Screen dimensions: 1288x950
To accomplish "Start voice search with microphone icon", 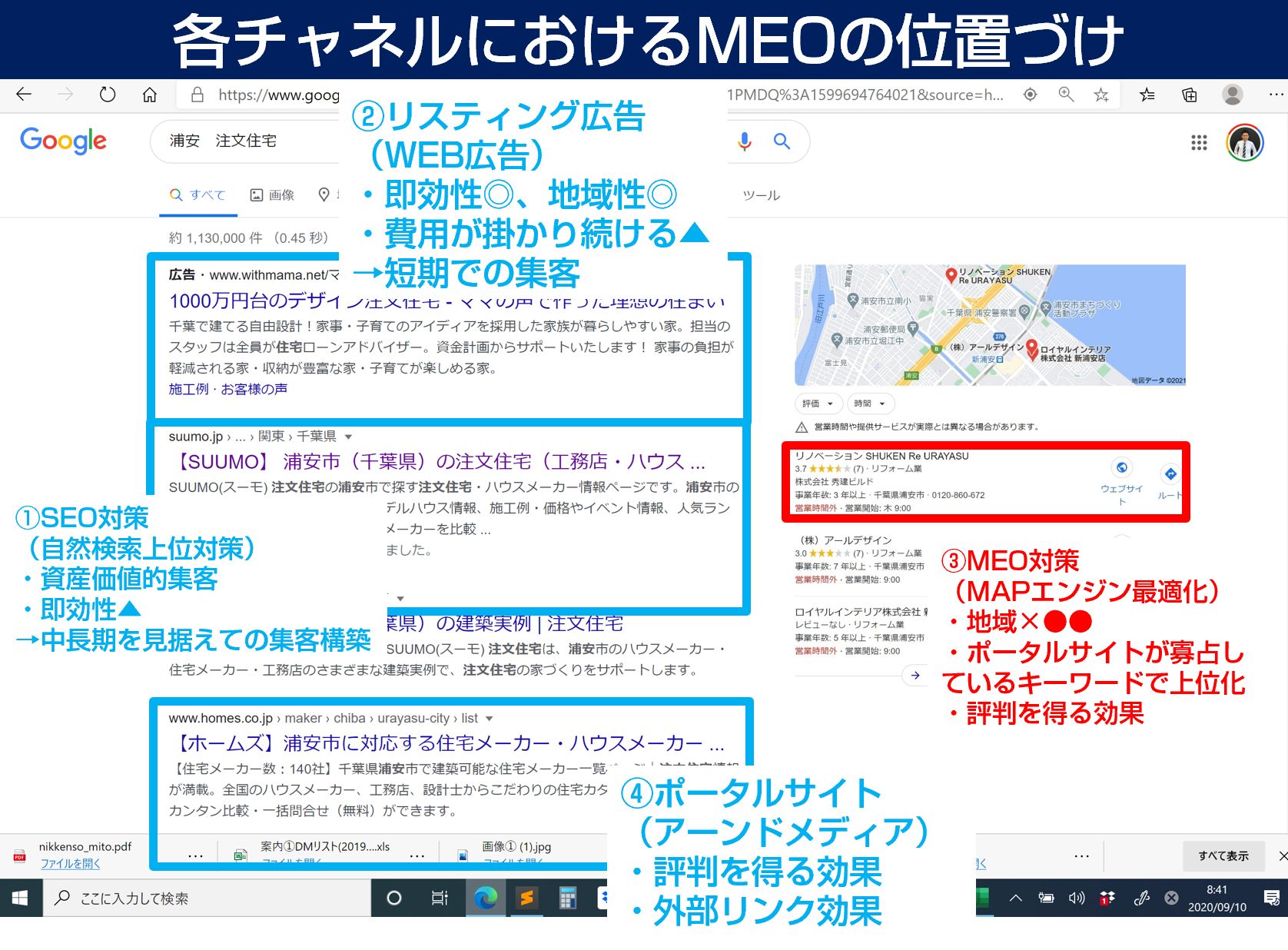I will [744, 141].
